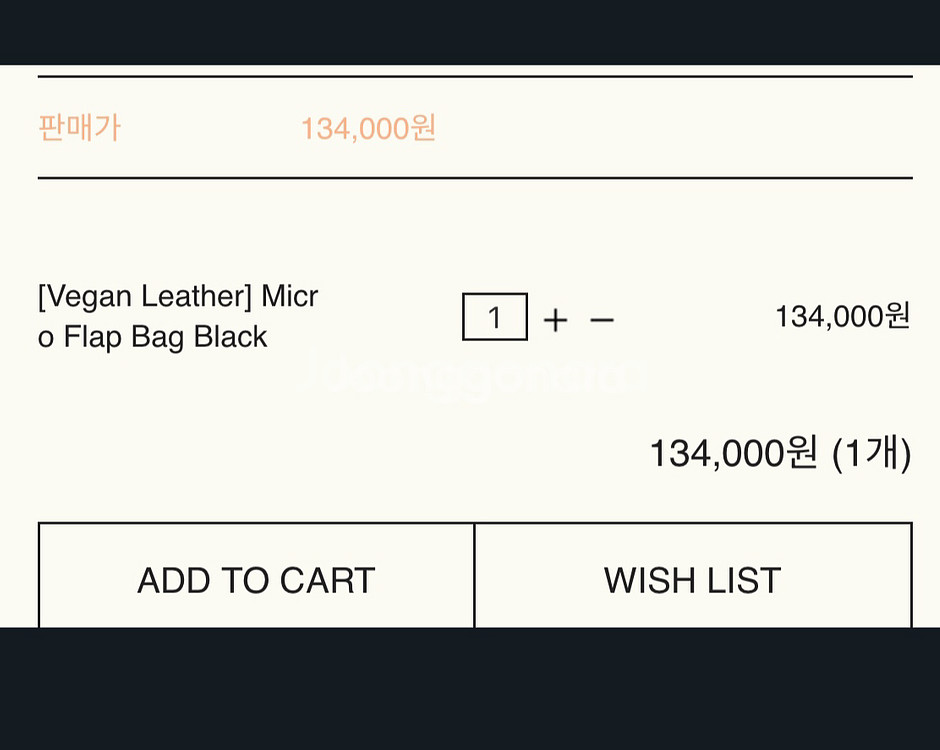Click the (1개) item count text
The height and width of the screenshot is (750, 940).
(872, 453)
